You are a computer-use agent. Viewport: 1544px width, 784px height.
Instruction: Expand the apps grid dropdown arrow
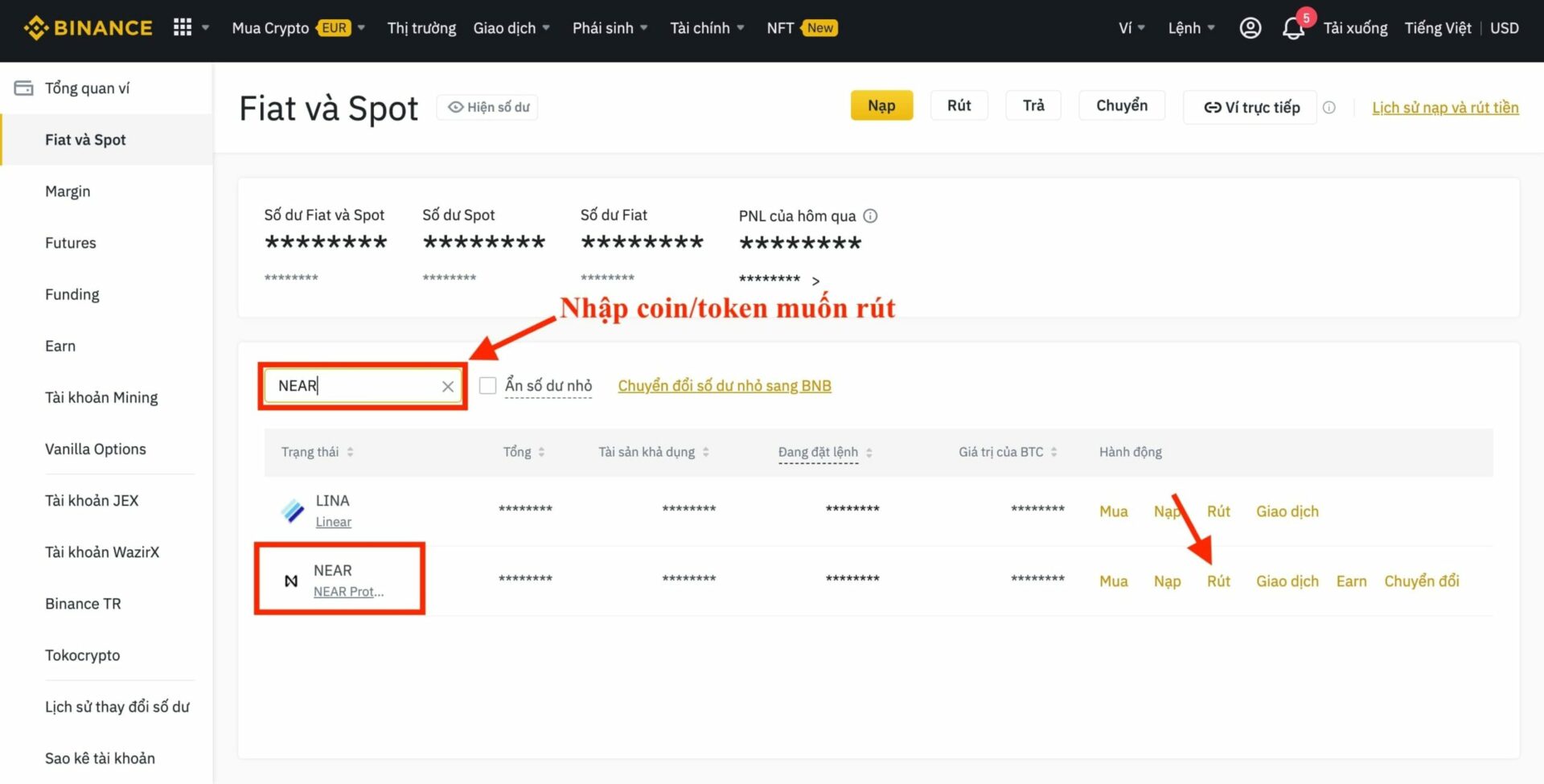pos(205,28)
